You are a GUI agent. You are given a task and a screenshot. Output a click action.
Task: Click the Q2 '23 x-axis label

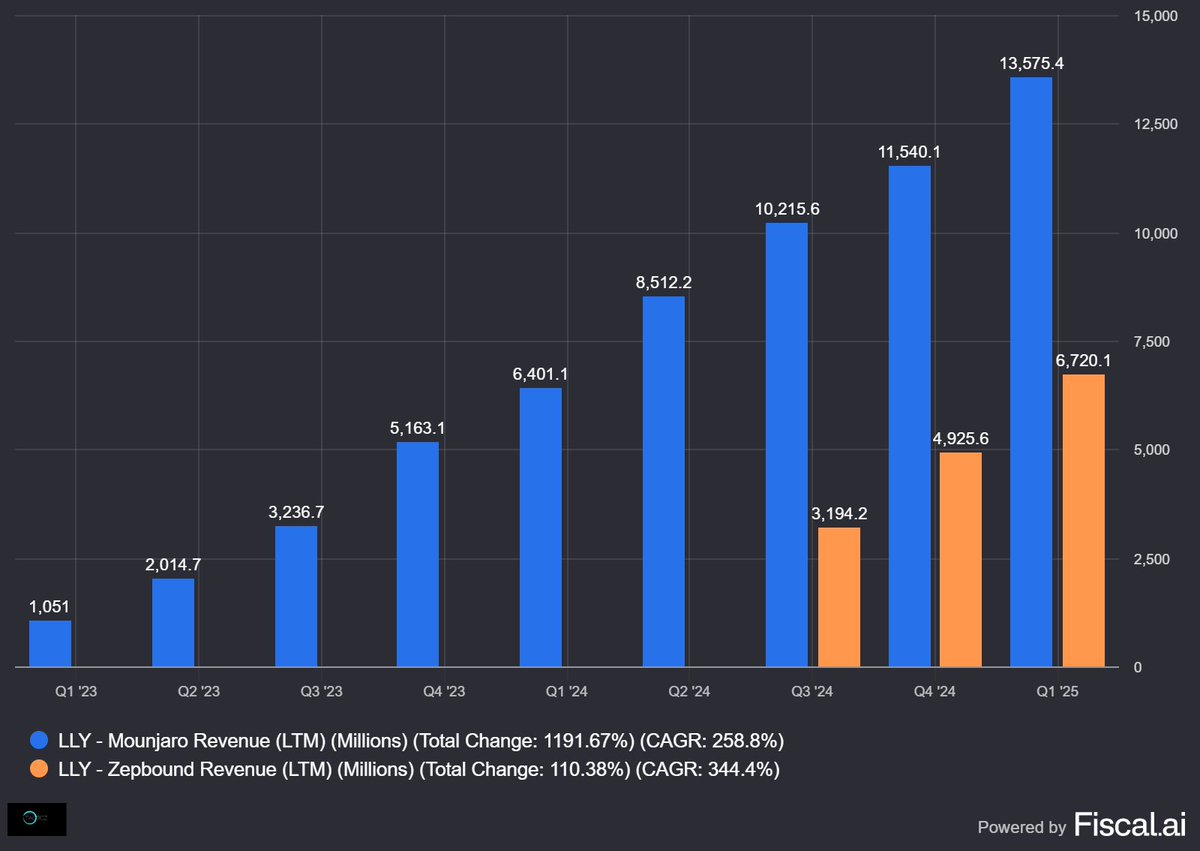coord(199,692)
